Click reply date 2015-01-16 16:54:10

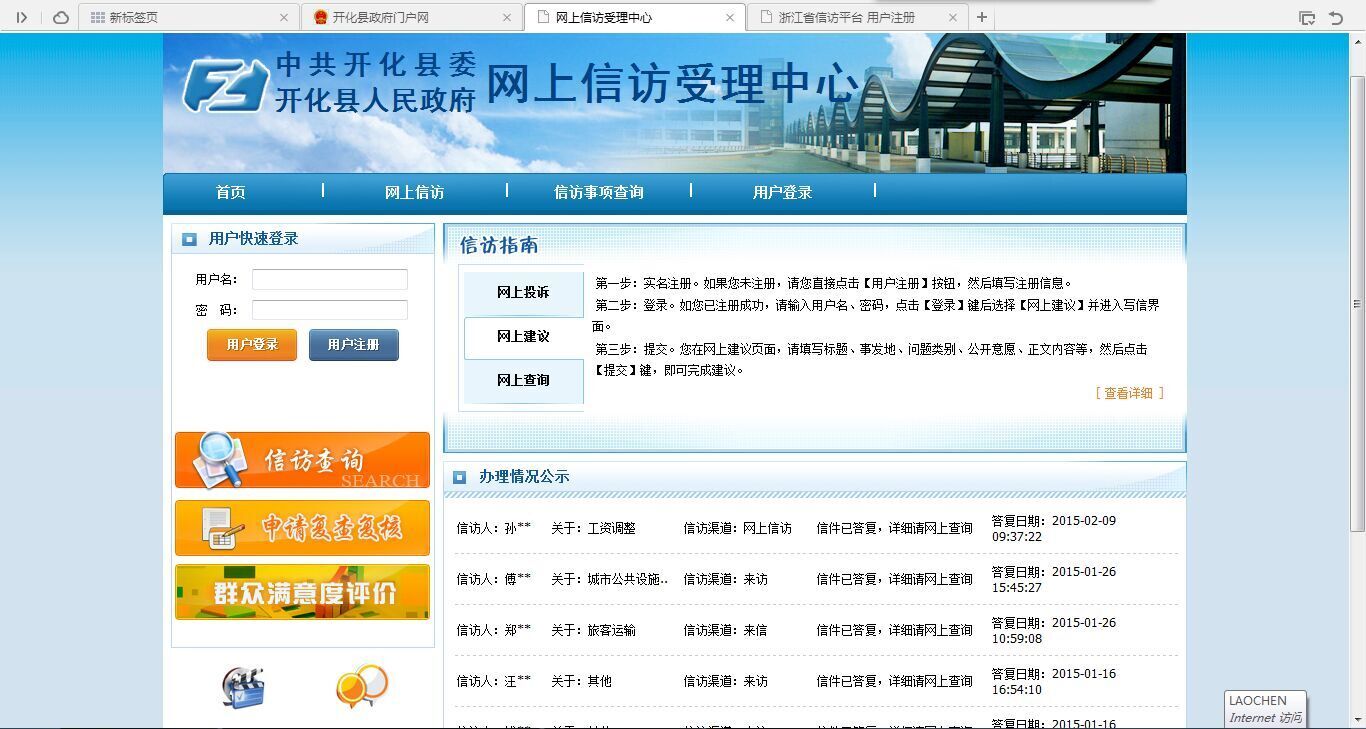(1054, 682)
